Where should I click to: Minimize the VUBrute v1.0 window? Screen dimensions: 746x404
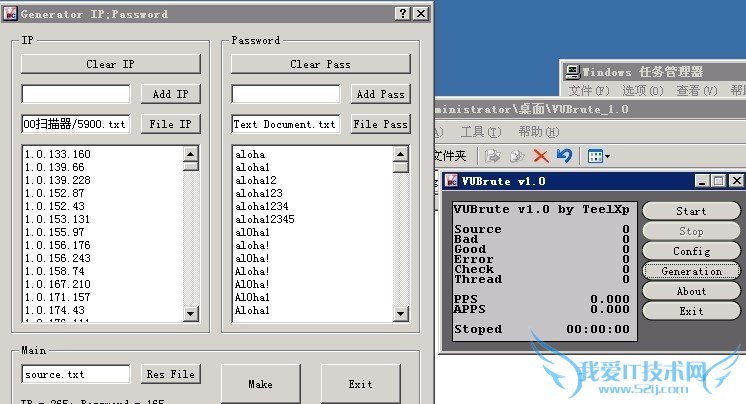click(702, 181)
